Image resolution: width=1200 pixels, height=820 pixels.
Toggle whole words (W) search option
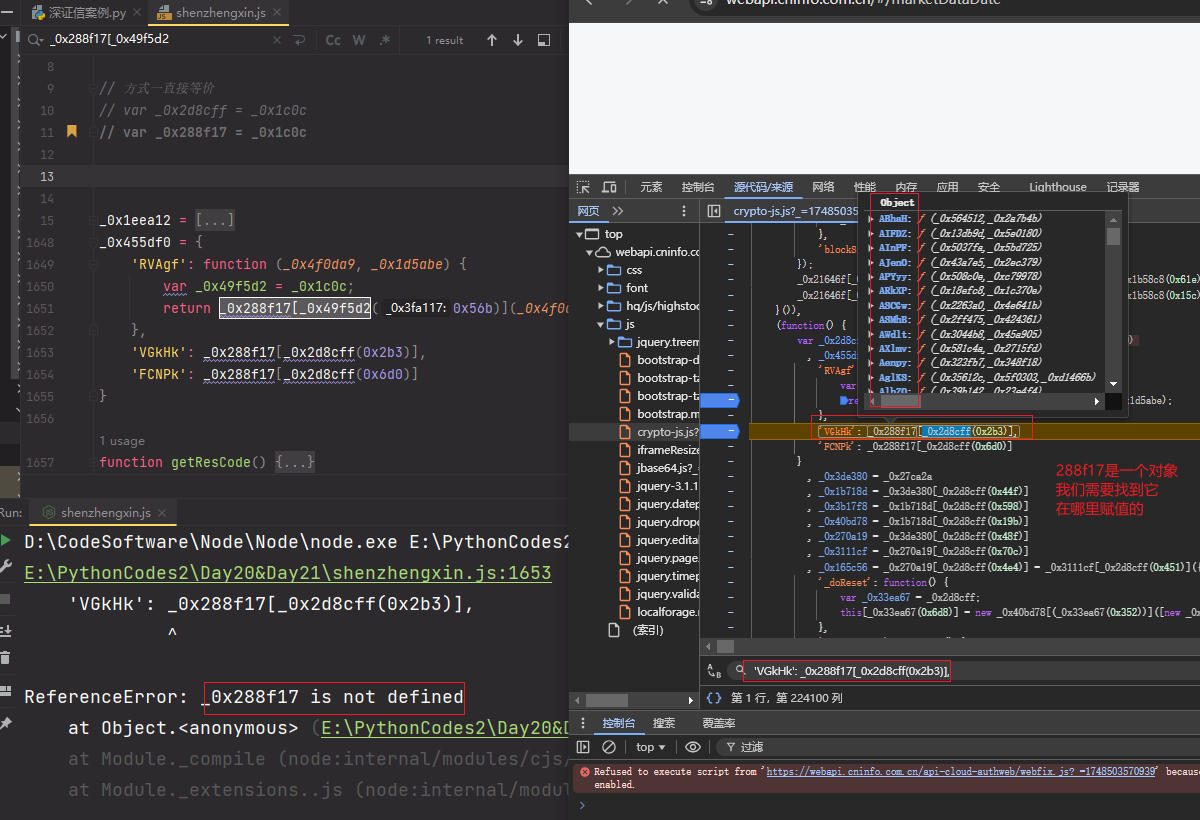point(360,40)
